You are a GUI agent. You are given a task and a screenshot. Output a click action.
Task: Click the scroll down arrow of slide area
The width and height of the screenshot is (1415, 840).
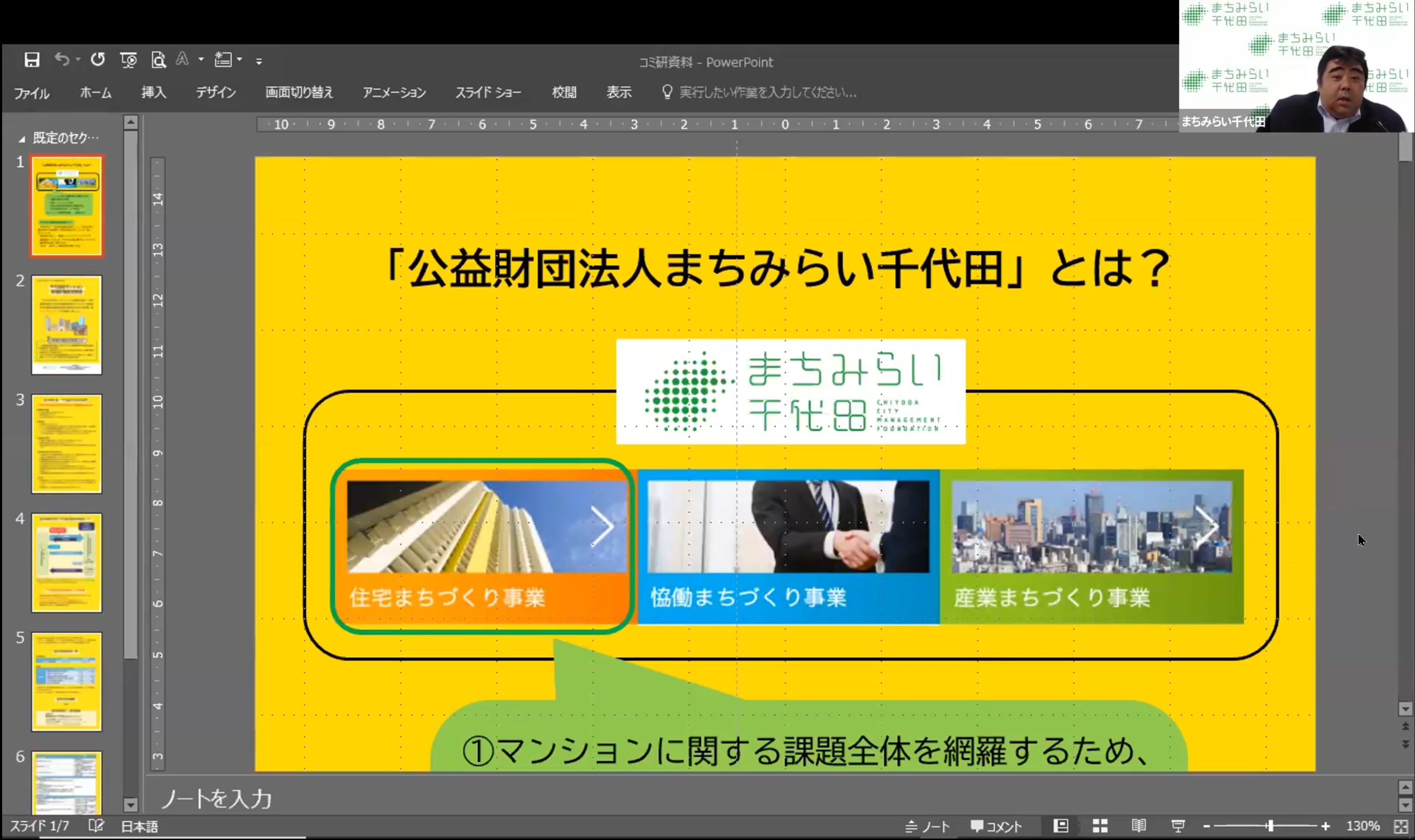point(1406,709)
